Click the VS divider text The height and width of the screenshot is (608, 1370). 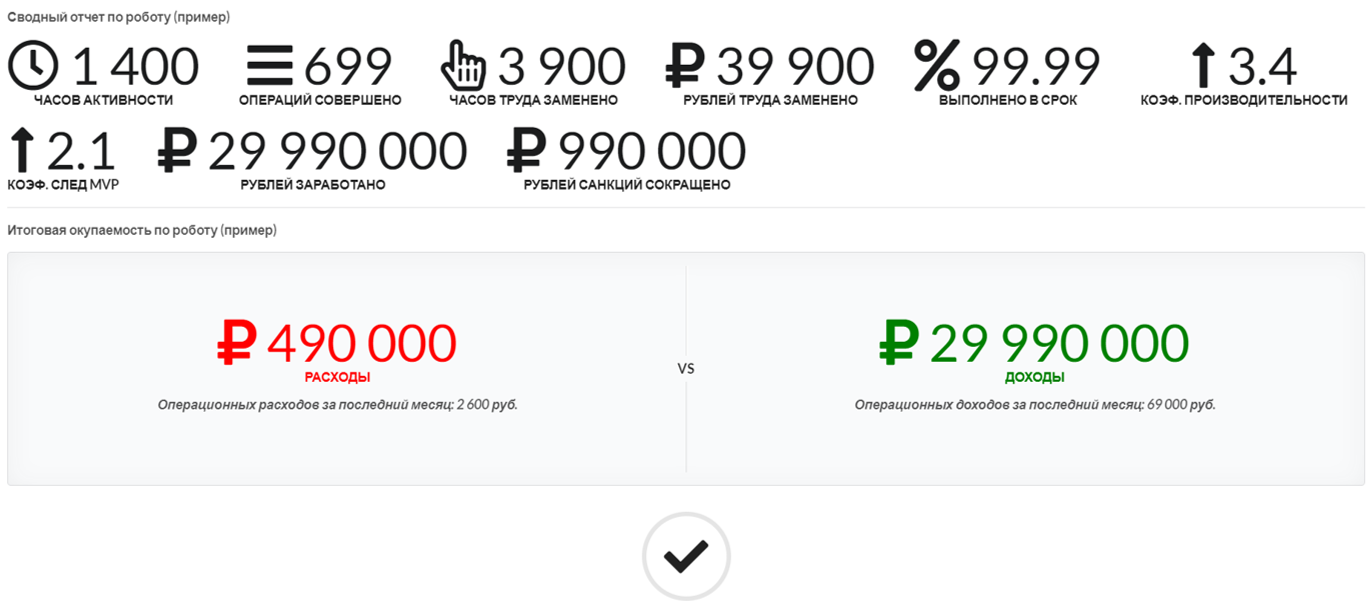pos(686,369)
